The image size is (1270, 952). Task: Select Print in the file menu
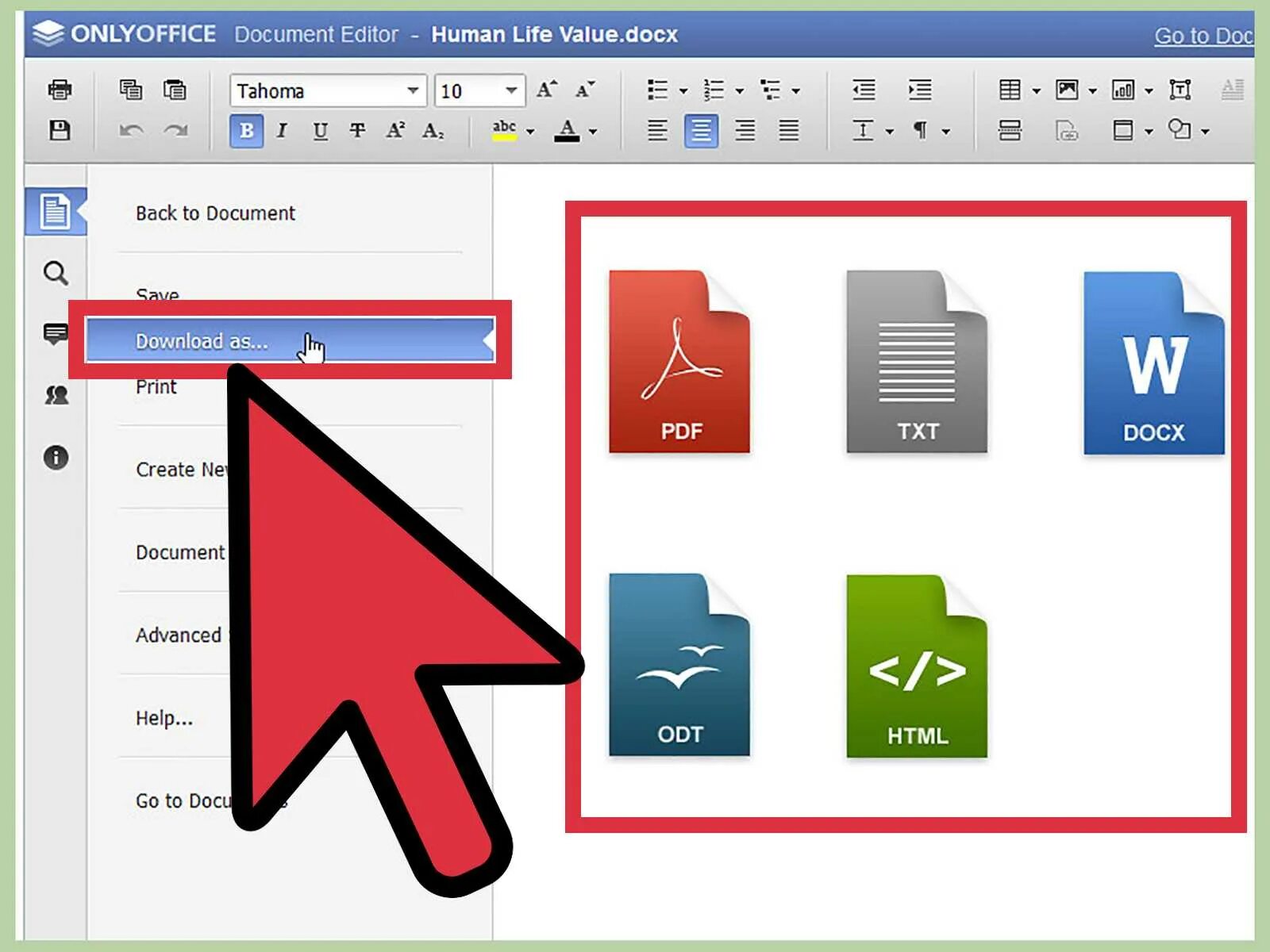(156, 387)
